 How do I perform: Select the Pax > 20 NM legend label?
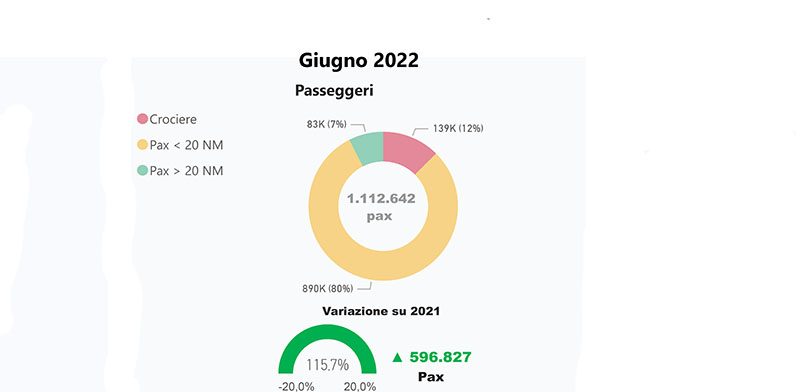(186, 171)
